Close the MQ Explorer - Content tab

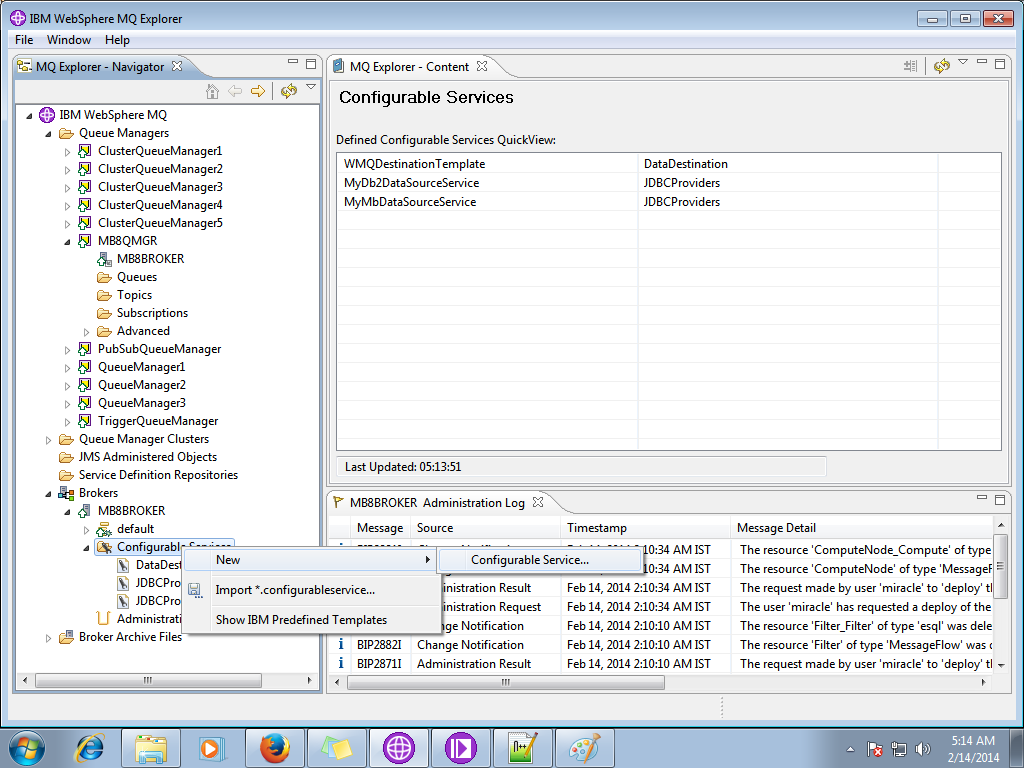tap(482, 66)
